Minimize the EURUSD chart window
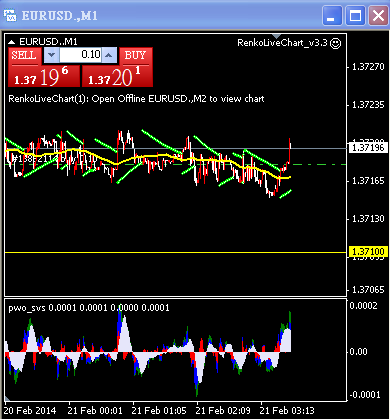The height and width of the screenshot is (419, 390). (332, 16)
